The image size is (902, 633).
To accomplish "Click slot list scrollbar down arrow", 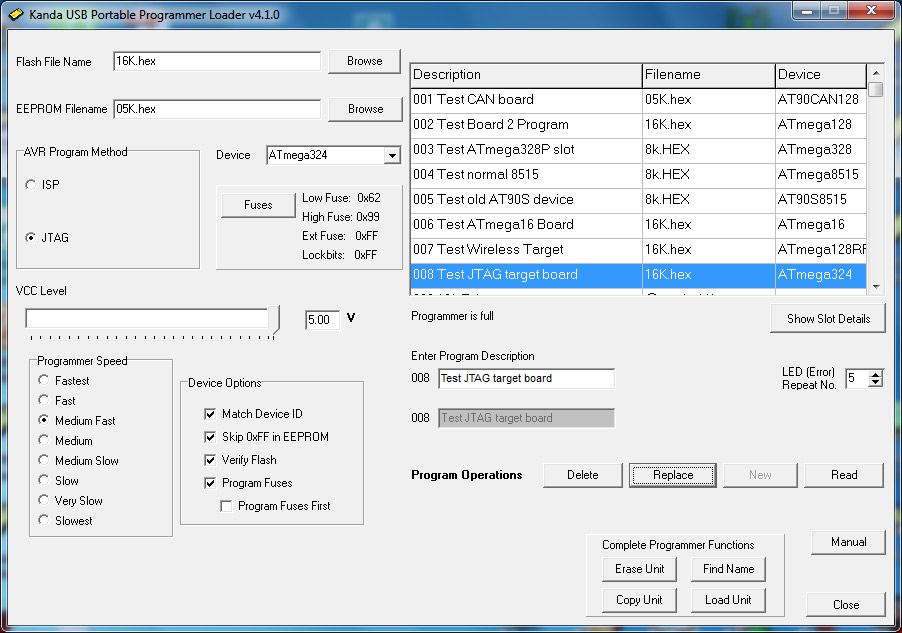I will pos(876,287).
